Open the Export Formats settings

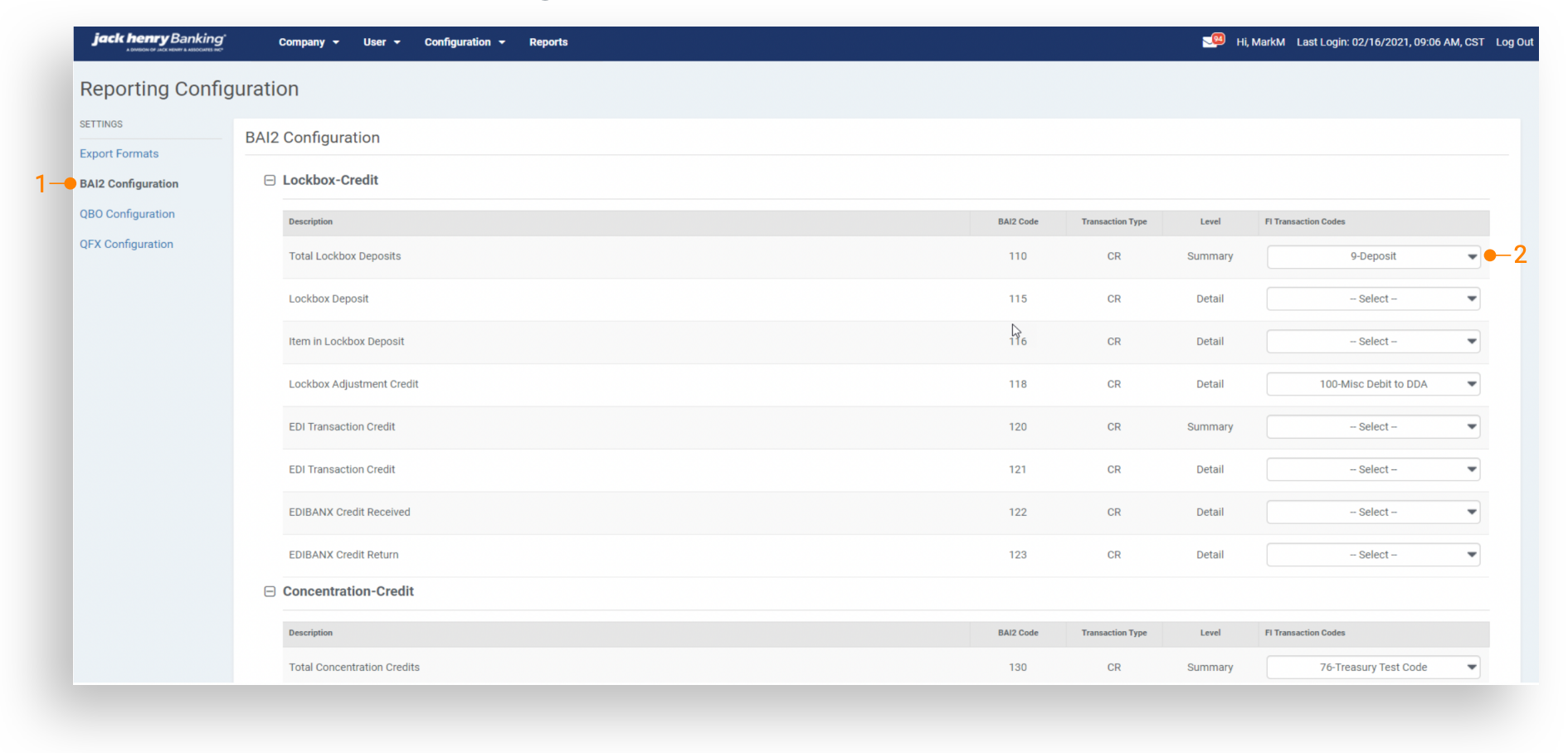(119, 153)
